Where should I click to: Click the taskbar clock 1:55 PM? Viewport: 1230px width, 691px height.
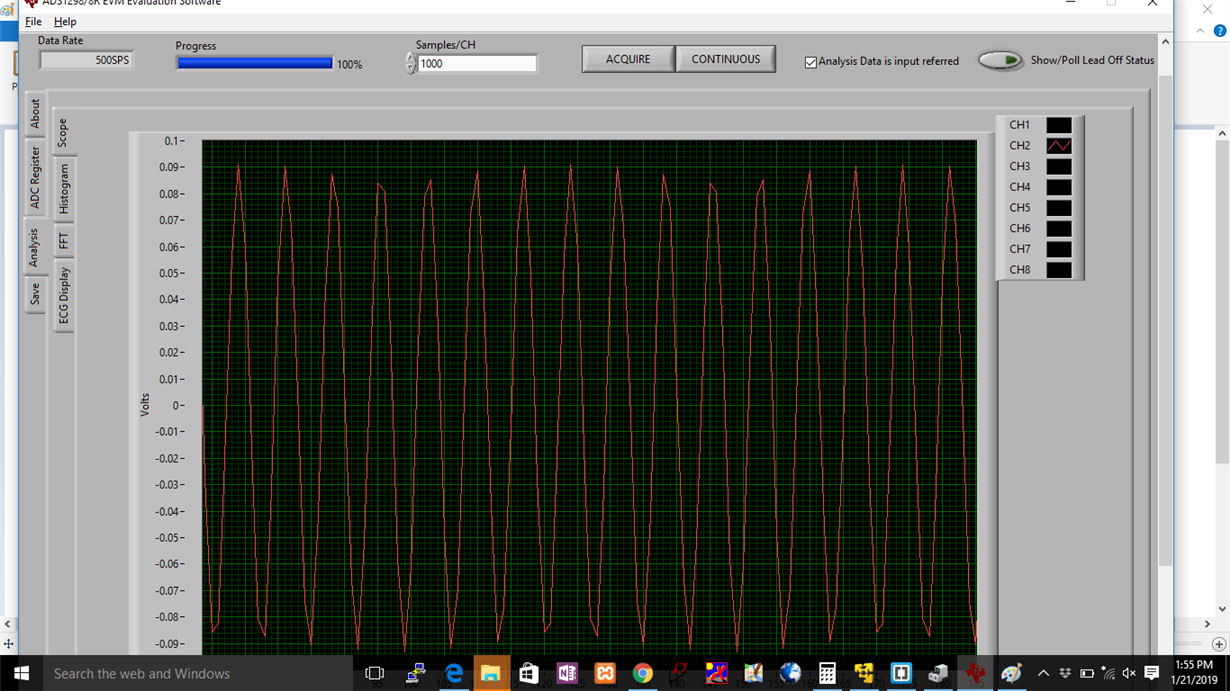pos(1194,665)
